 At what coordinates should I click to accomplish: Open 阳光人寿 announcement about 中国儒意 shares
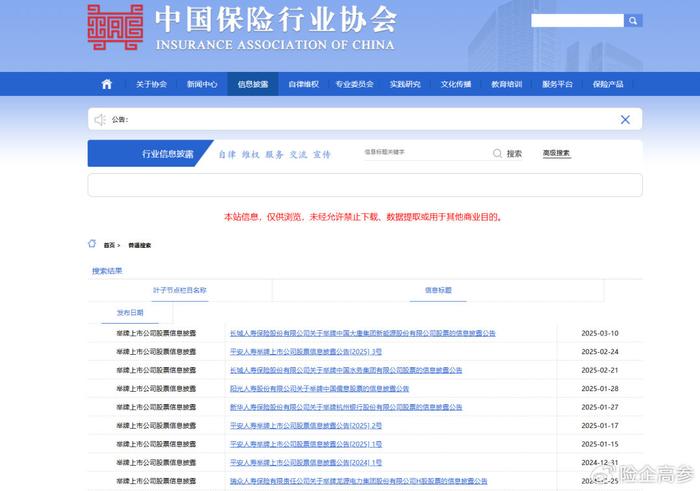coord(319,389)
